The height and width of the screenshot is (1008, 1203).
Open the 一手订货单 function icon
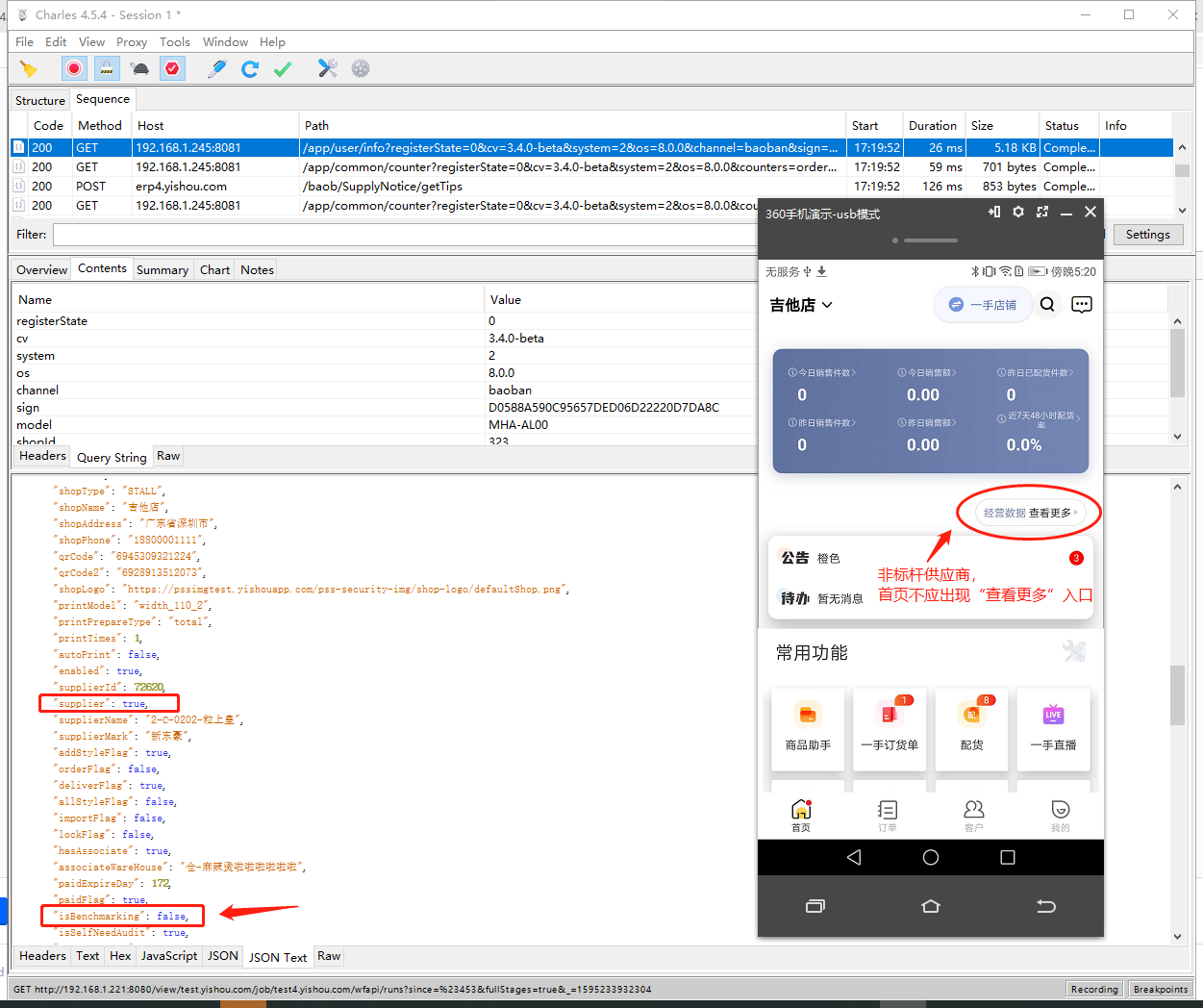[x=890, y=728]
